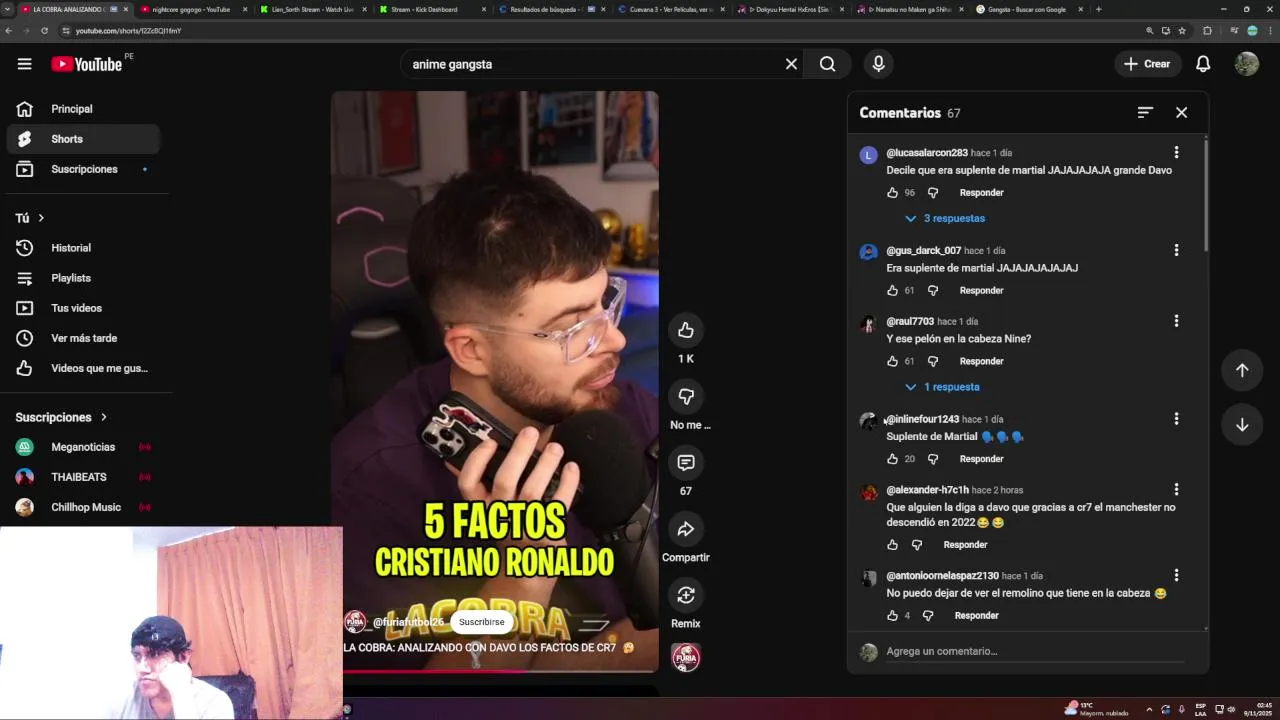Open options menu on raul7703's comment
The height and width of the screenshot is (720, 1280).
click(x=1176, y=321)
